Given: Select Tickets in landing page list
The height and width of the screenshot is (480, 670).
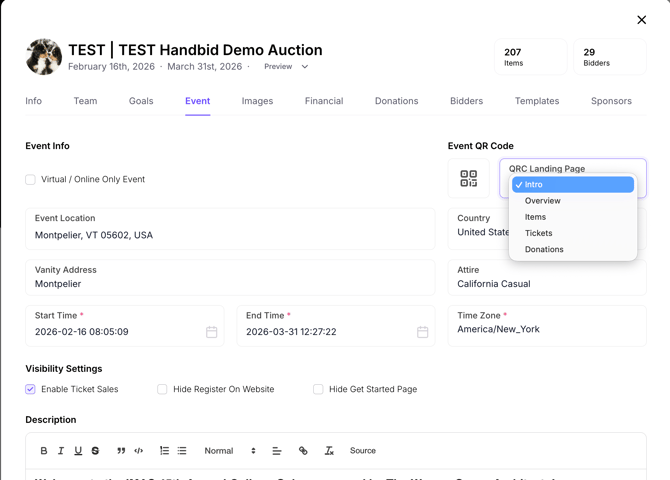Looking at the screenshot, I should [573, 233].
